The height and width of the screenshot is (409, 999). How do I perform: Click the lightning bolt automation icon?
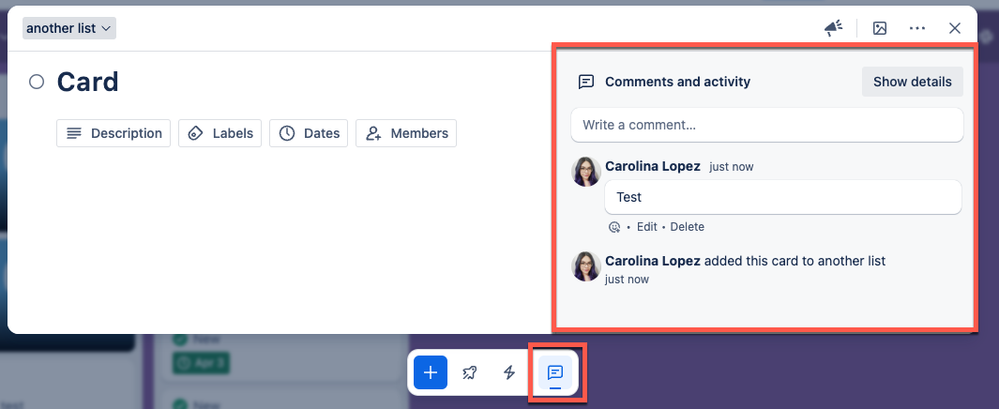click(x=508, y=372)
